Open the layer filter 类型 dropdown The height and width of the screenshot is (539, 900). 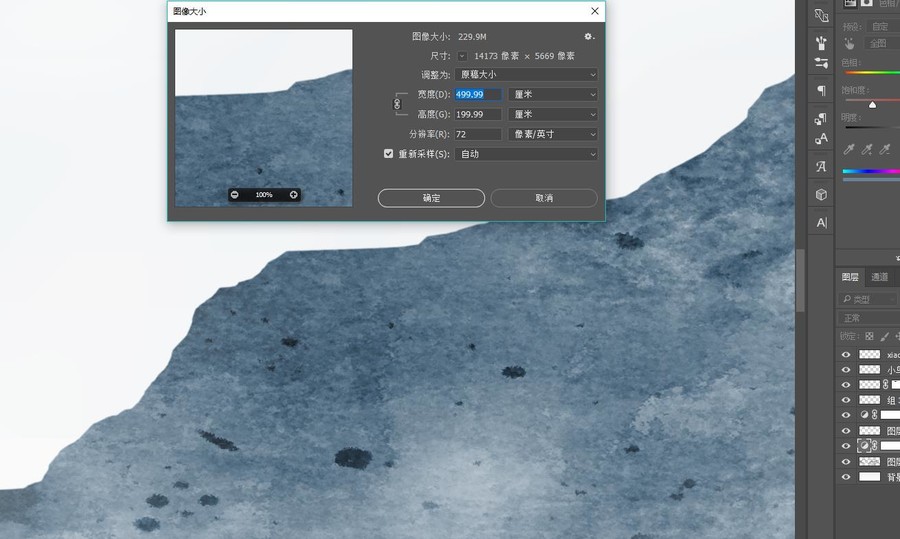[x=867, y=299]
